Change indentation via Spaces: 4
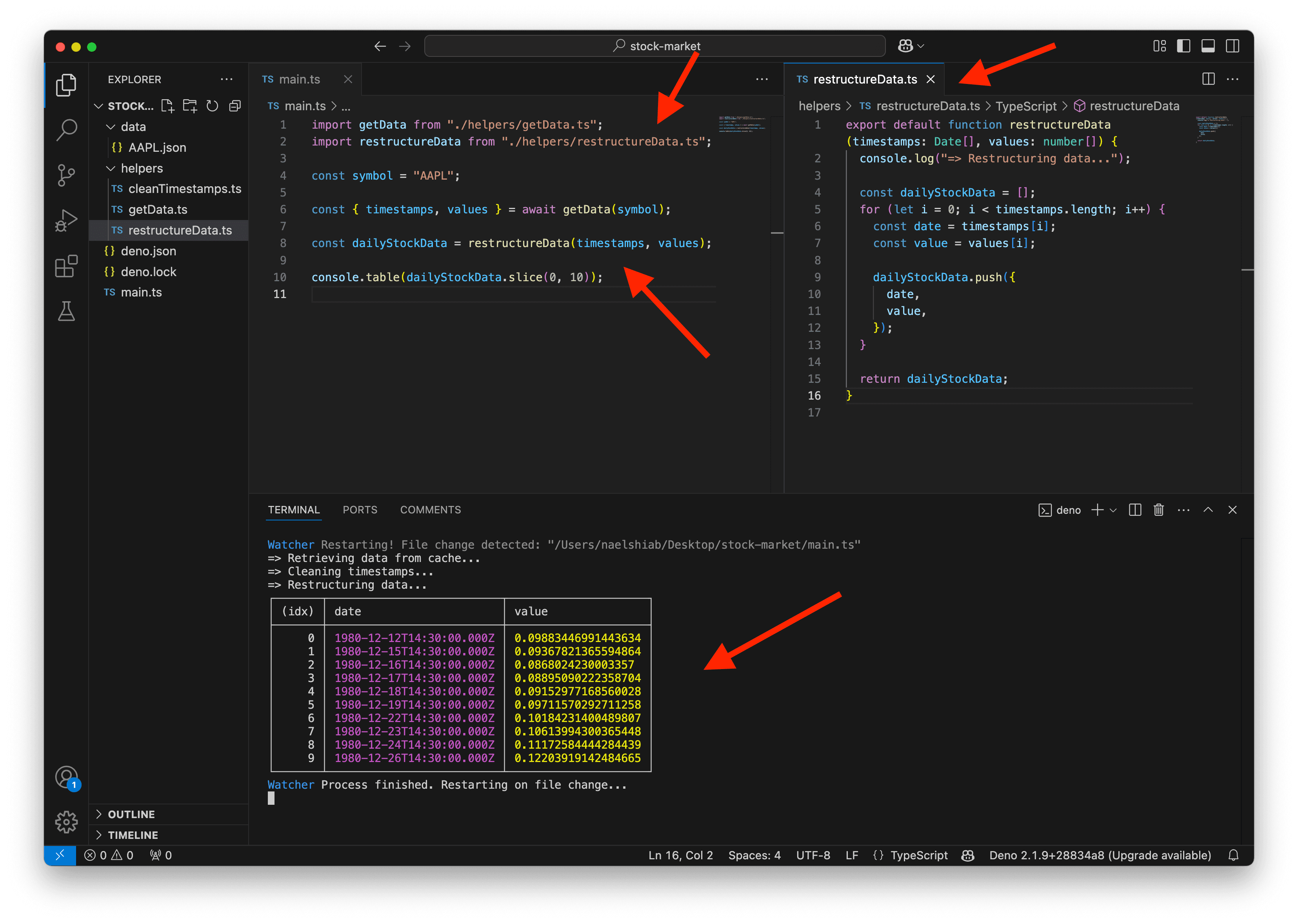Screen dimensions: 1298x924 pos(754,856)
